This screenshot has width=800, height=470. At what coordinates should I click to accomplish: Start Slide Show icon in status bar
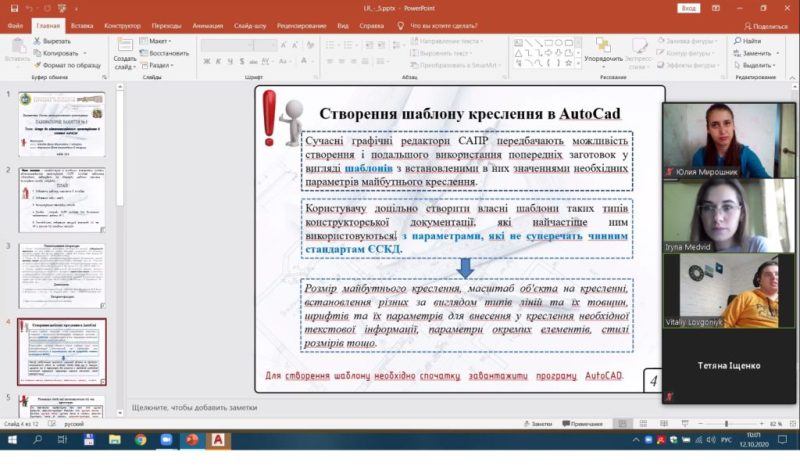pos(685,424)
